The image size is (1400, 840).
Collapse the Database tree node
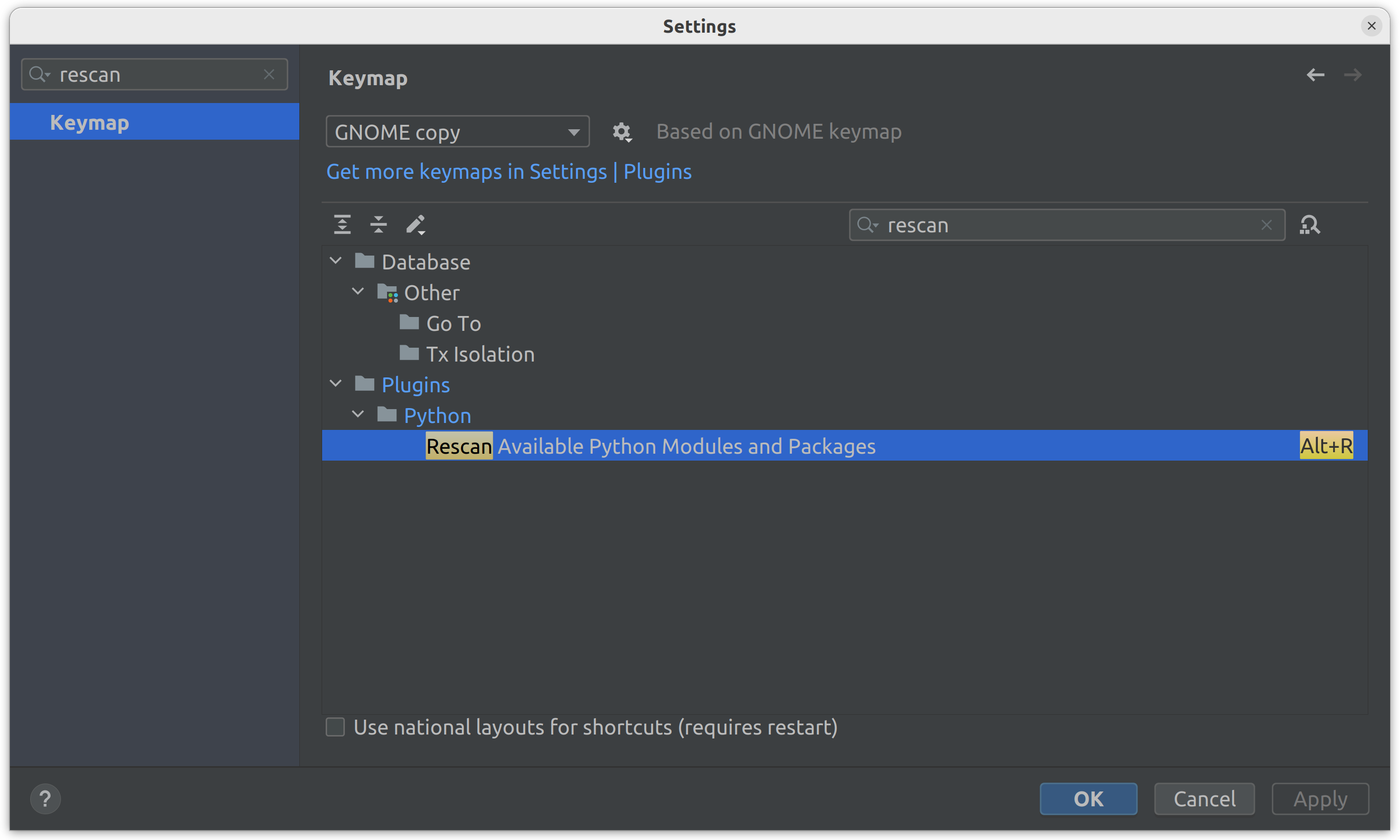click(x=336, y=261)
